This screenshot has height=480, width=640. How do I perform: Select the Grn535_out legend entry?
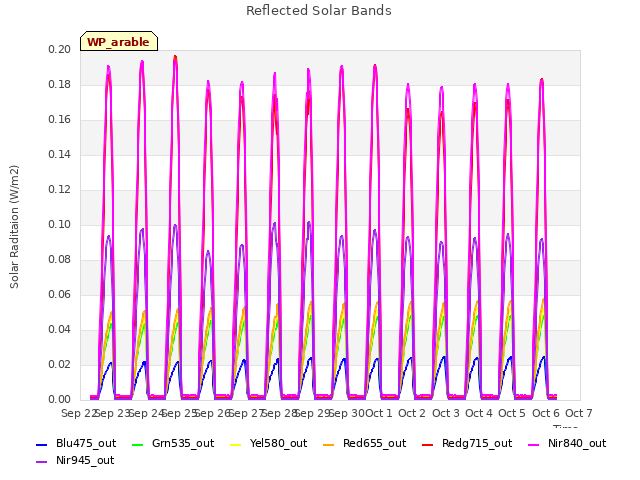(x=173, y=443)
